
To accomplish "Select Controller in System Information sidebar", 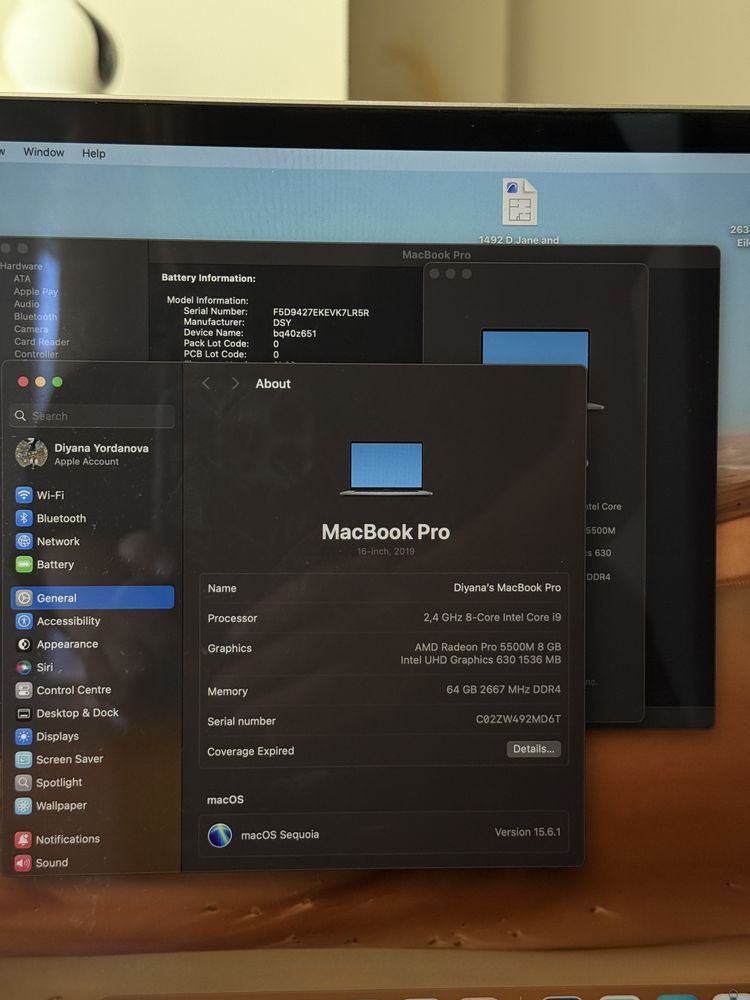I will point(36,354).
